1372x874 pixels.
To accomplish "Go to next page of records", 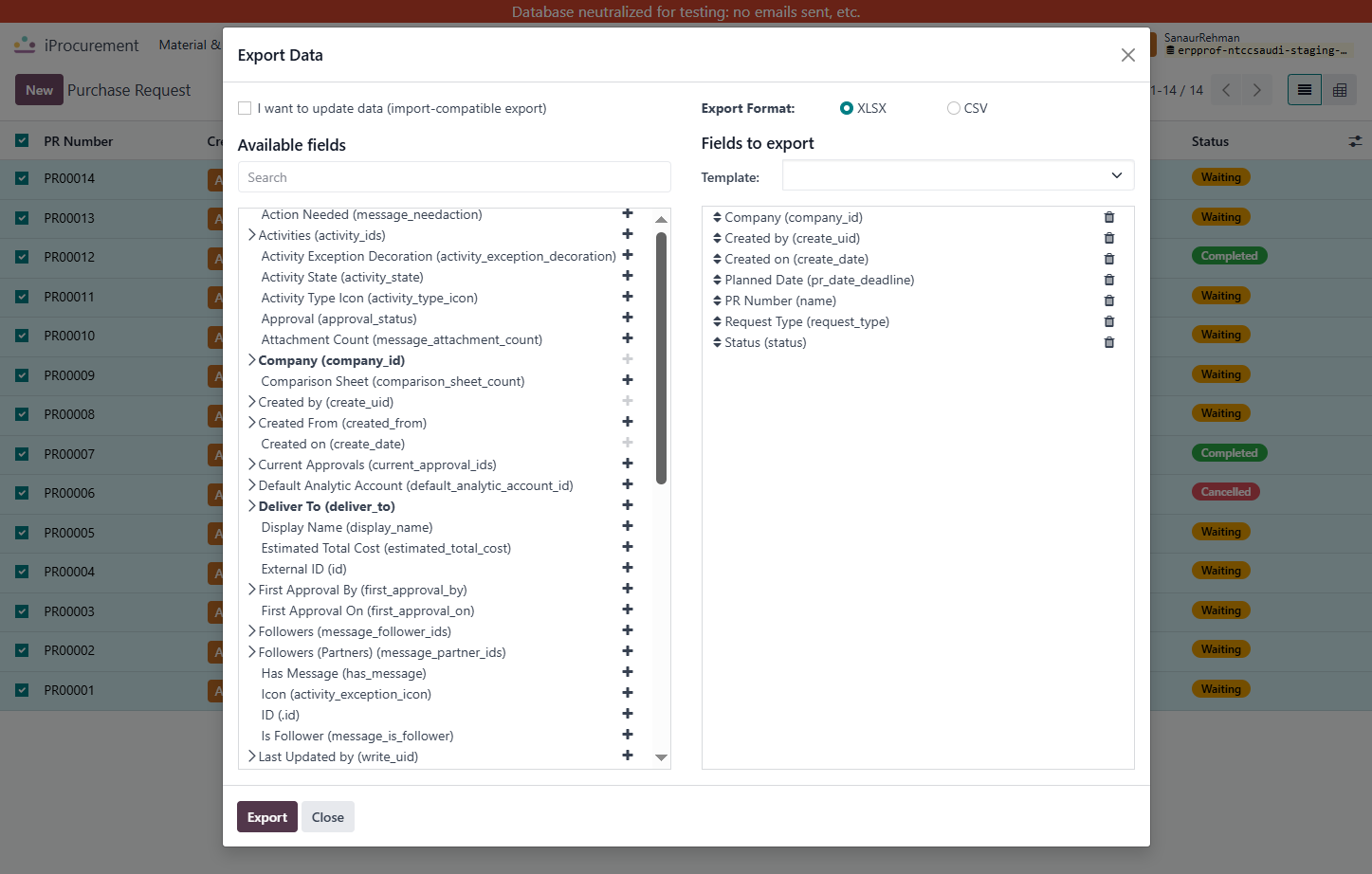I will 1257,90.
